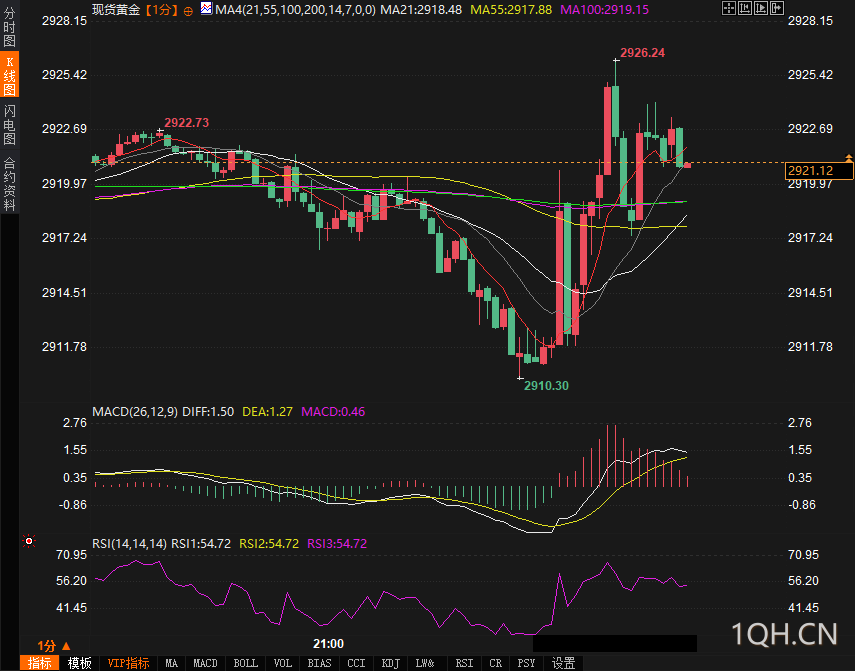
Task: Click the crosshair cursor icon at top right
Action: click(729, 8)
